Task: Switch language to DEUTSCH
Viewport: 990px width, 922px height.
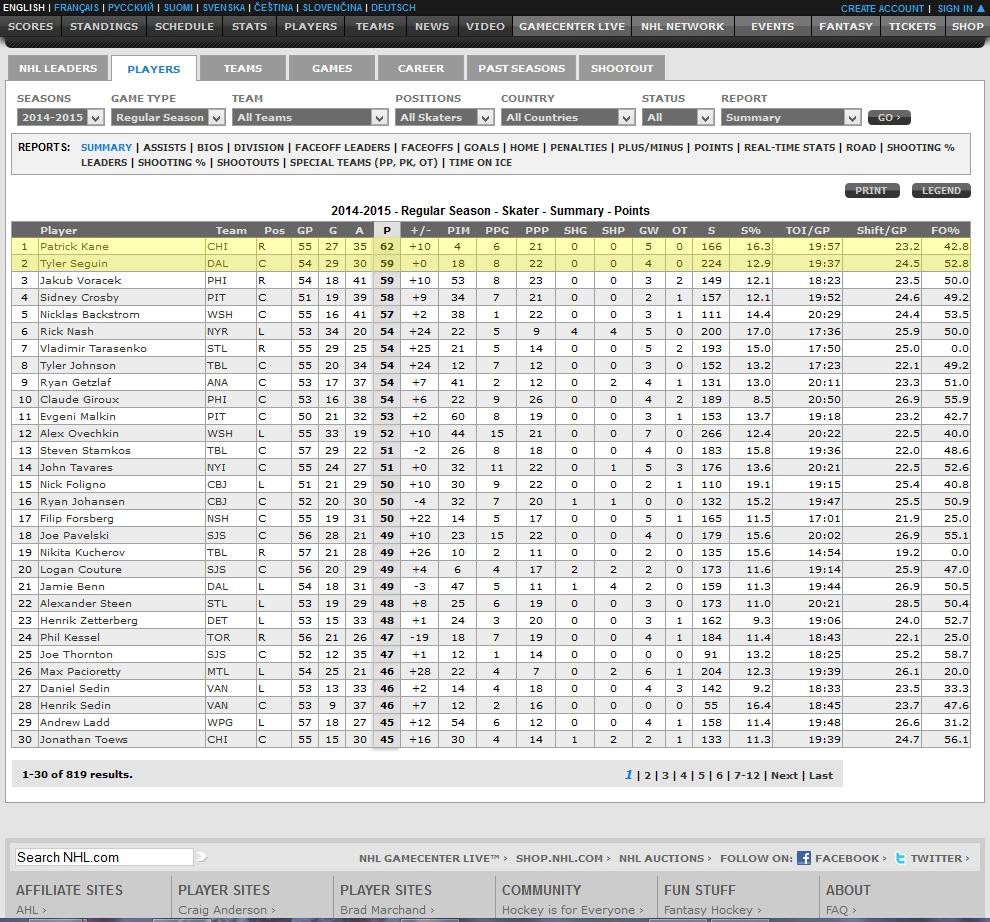Action: [393, 8]
